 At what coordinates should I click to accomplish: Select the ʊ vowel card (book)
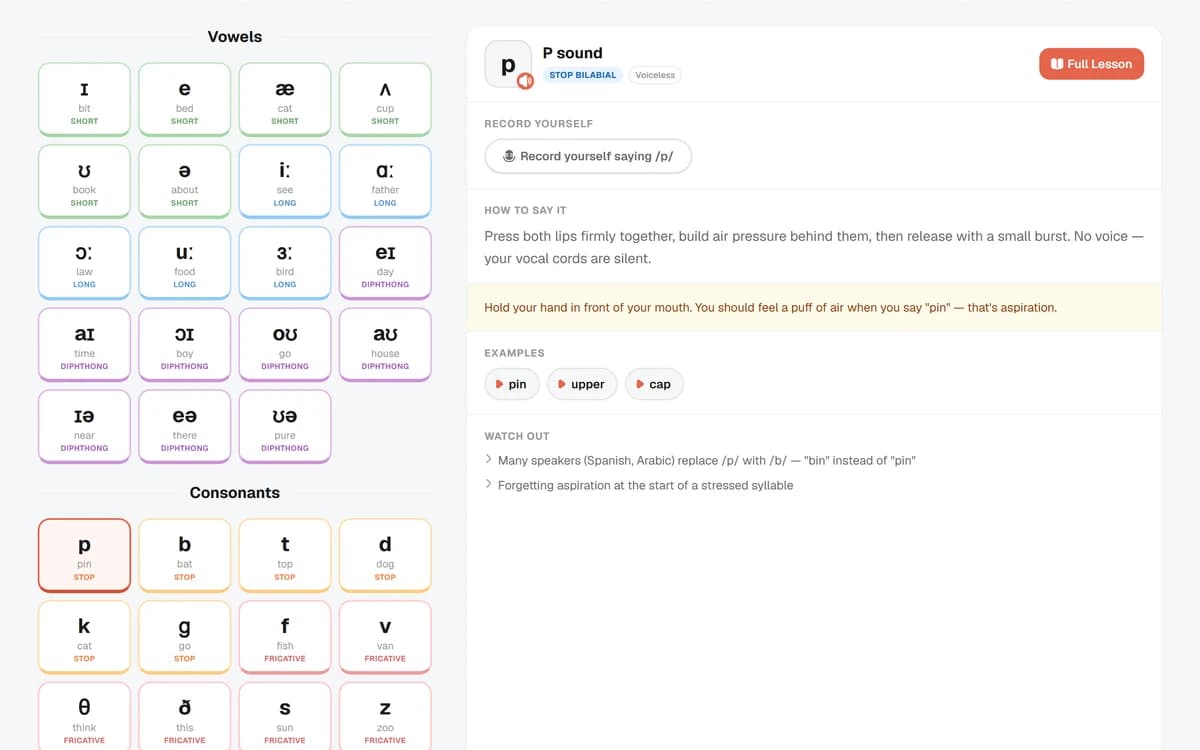click(x=84, y=181)
